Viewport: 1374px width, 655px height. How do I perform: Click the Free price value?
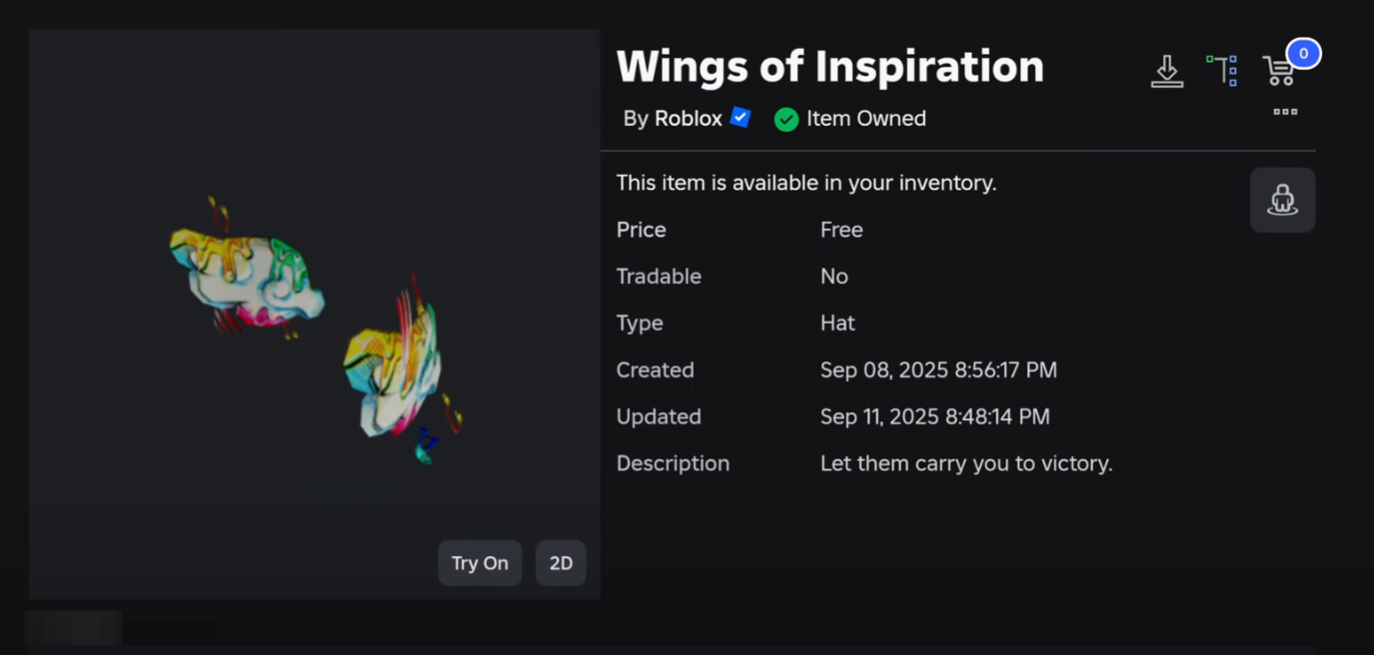click(841, 230)
